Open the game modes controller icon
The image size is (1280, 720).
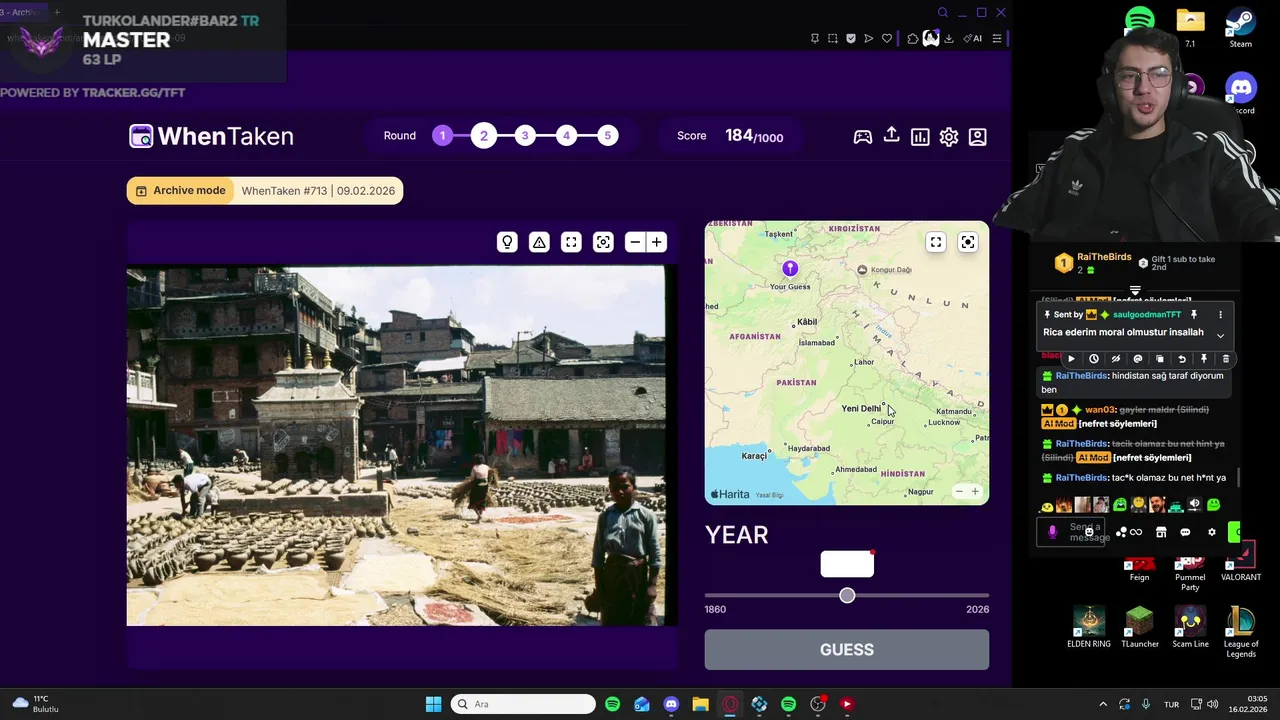[862, 137]
